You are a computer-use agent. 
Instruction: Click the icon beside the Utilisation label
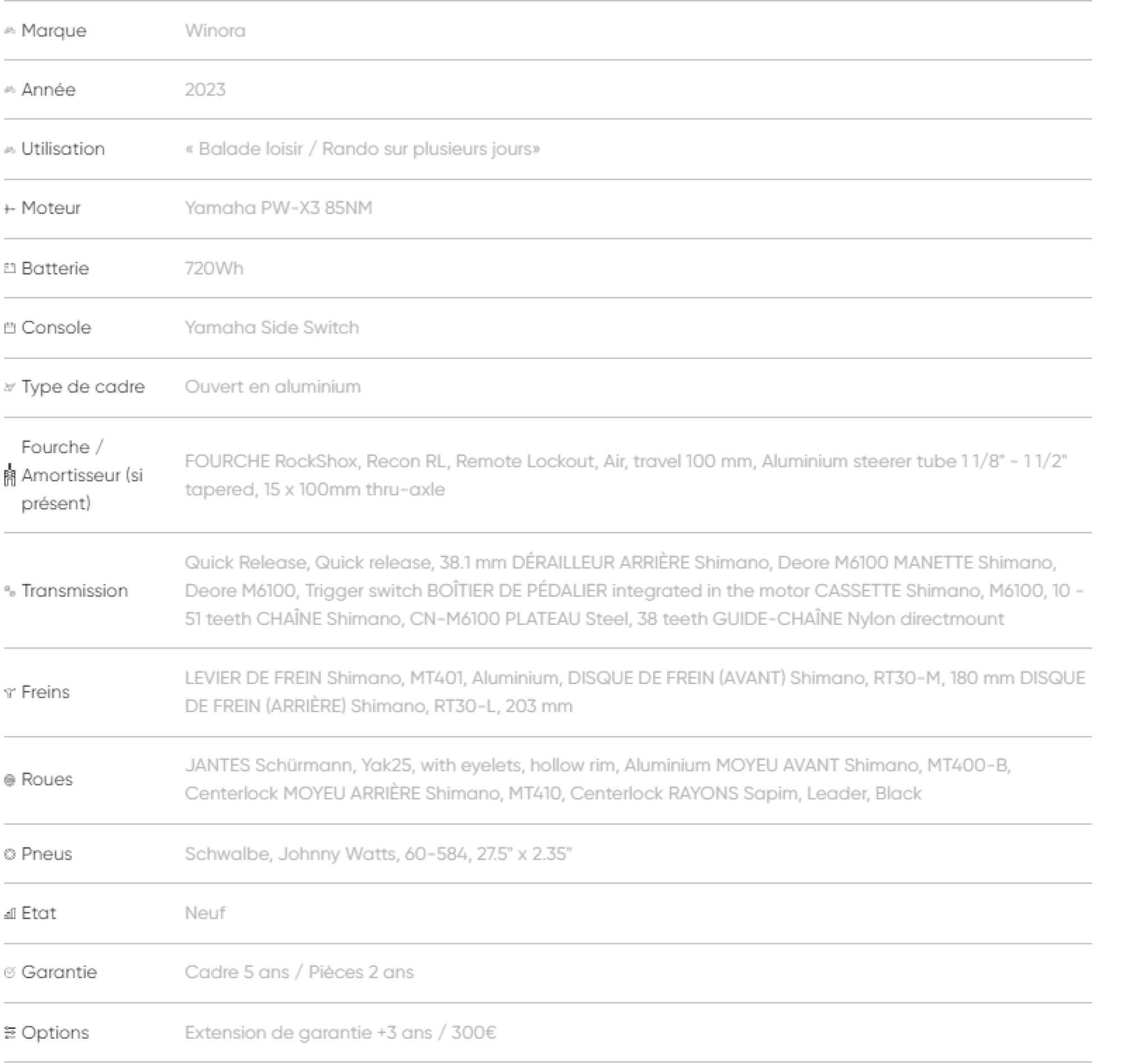pos(10,150)
